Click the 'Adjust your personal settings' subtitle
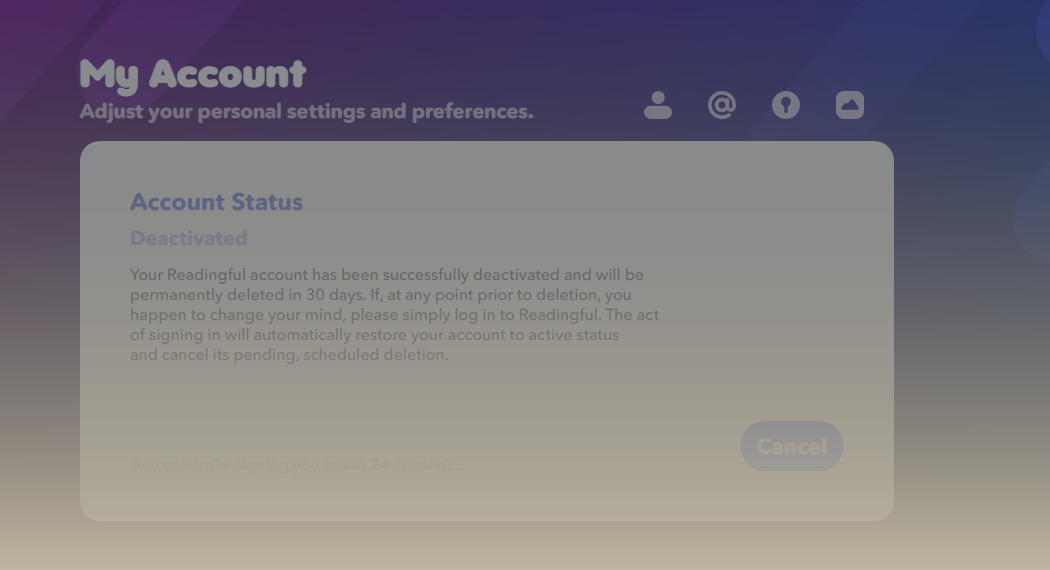This screenshot has height=570, width=1050. (x=307, y=111)
